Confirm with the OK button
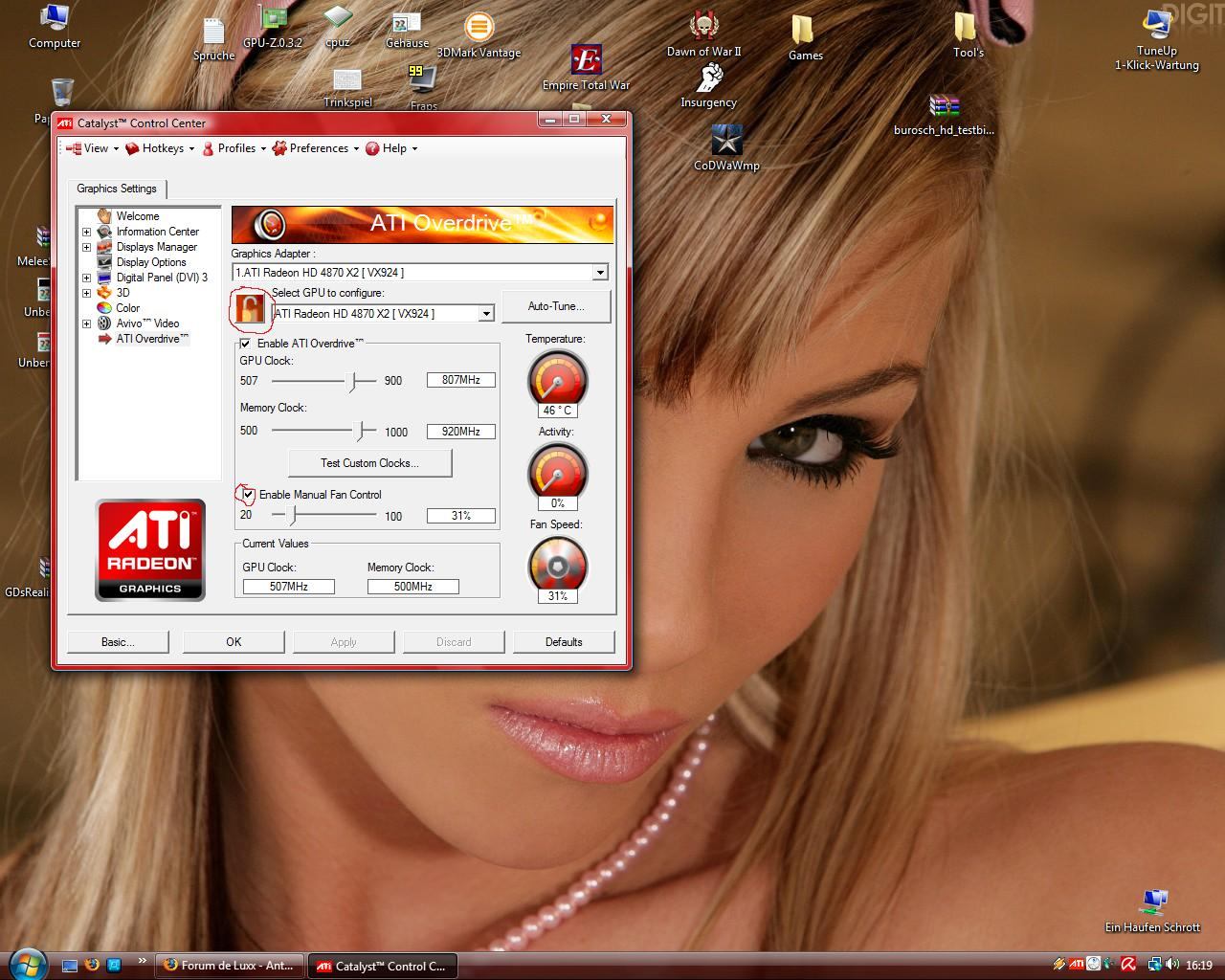Viewport: 1225px width, 980px height. point(234,642)
